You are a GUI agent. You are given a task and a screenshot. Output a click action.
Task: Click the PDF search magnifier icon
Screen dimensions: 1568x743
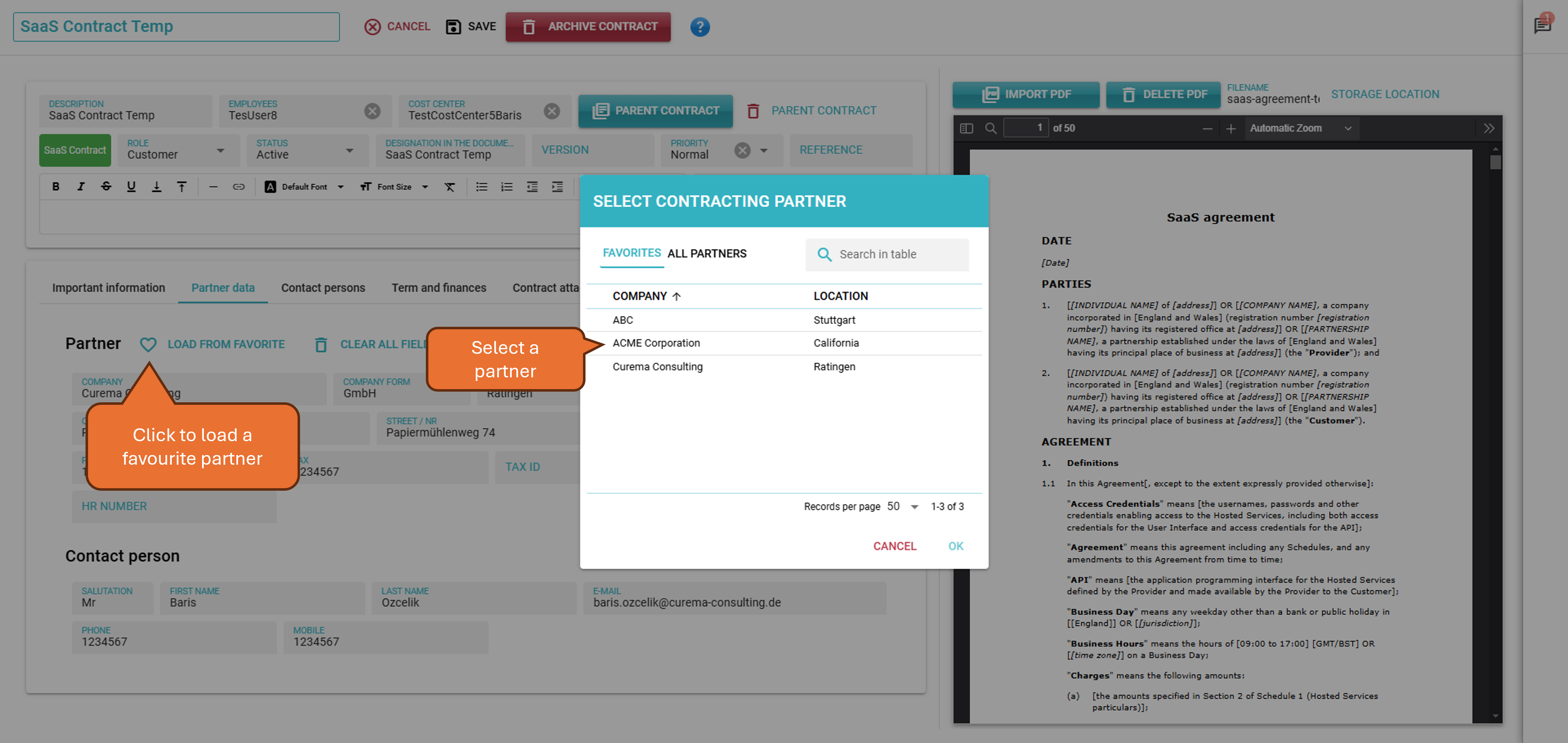[x=990, y=128]
